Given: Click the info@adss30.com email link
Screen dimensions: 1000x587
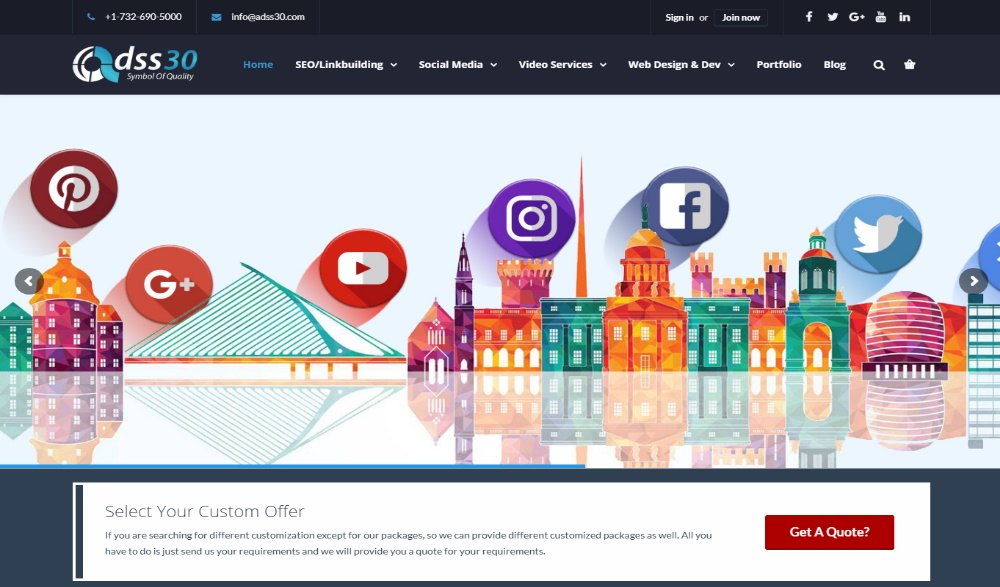Looking at the screenshot, I should point(268,17).
